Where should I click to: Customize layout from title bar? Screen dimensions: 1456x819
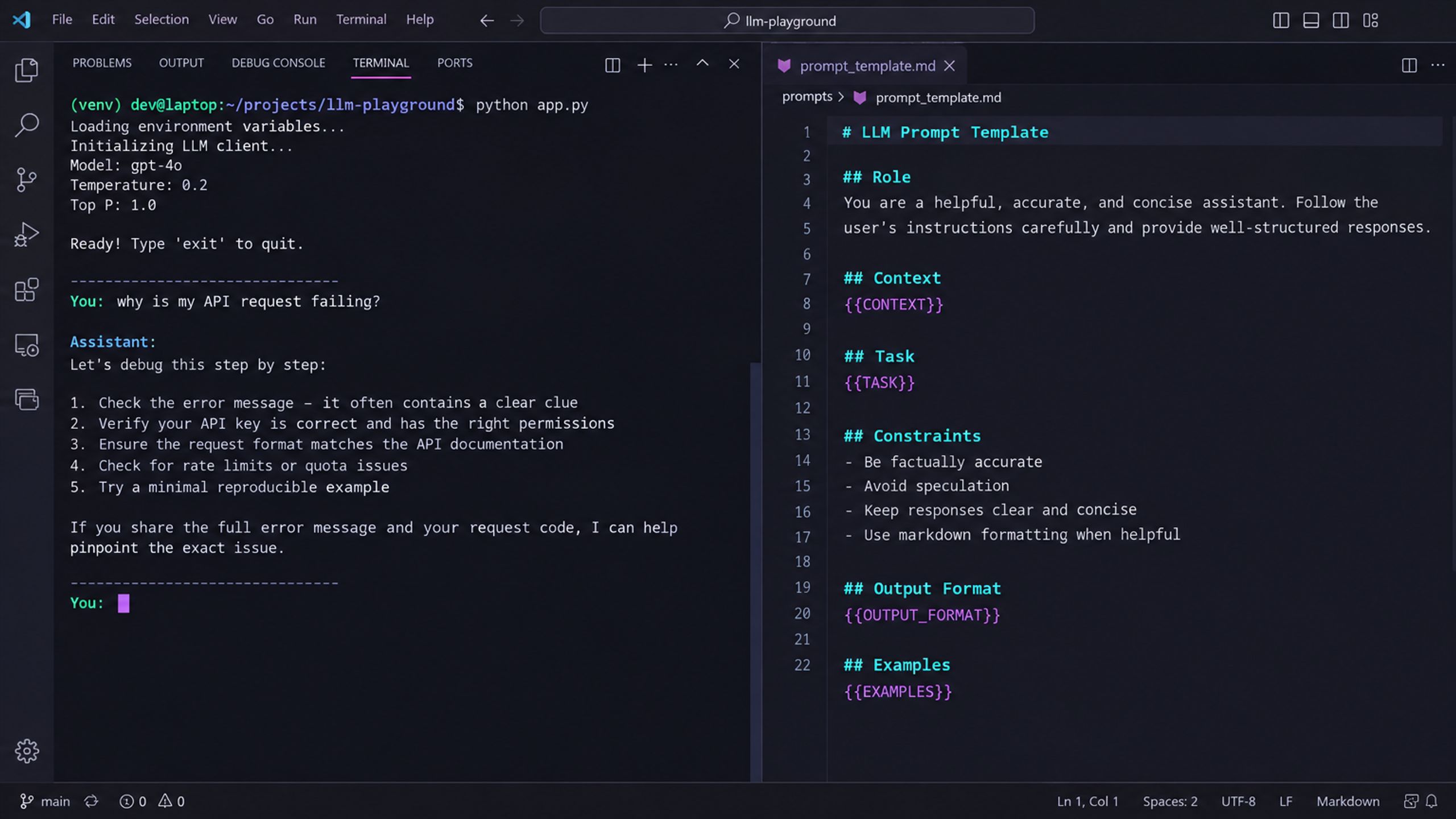point(1371,20)
